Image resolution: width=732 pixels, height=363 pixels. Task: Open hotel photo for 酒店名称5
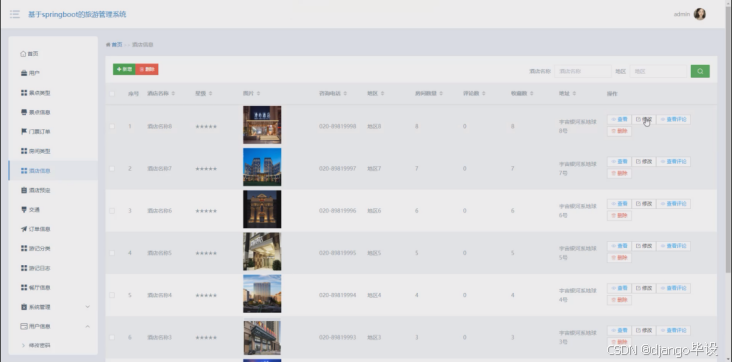pos(262,251)
